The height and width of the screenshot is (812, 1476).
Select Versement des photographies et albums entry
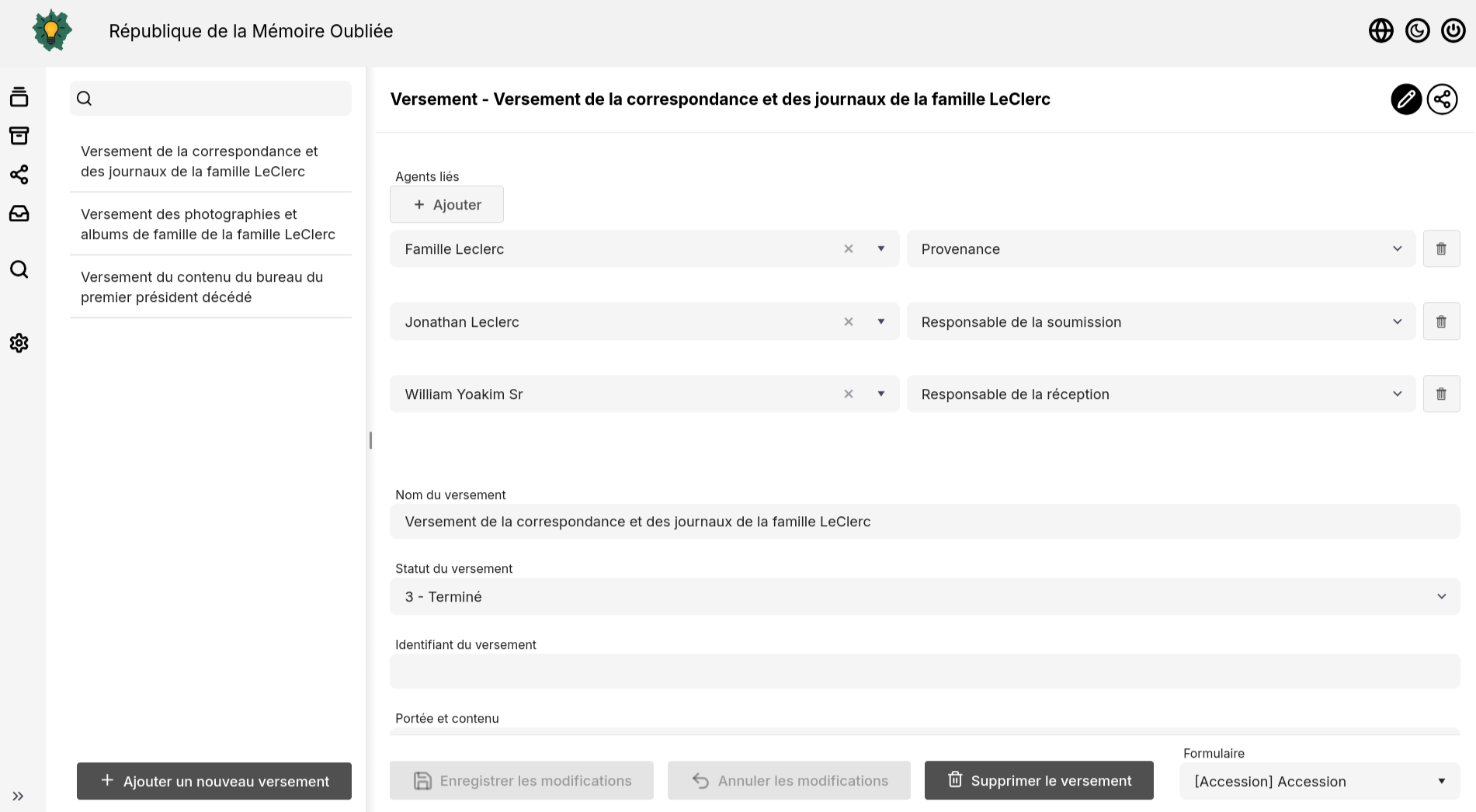207,224
